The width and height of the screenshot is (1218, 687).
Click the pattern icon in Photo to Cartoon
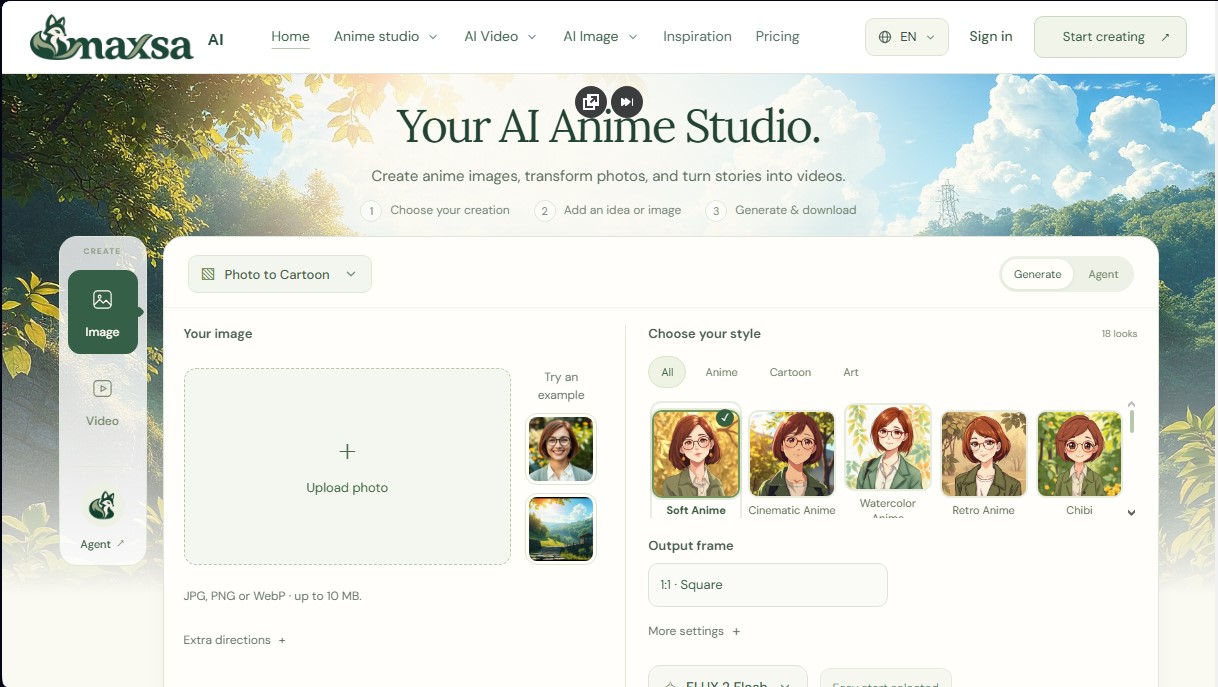[x=208, y=274]
